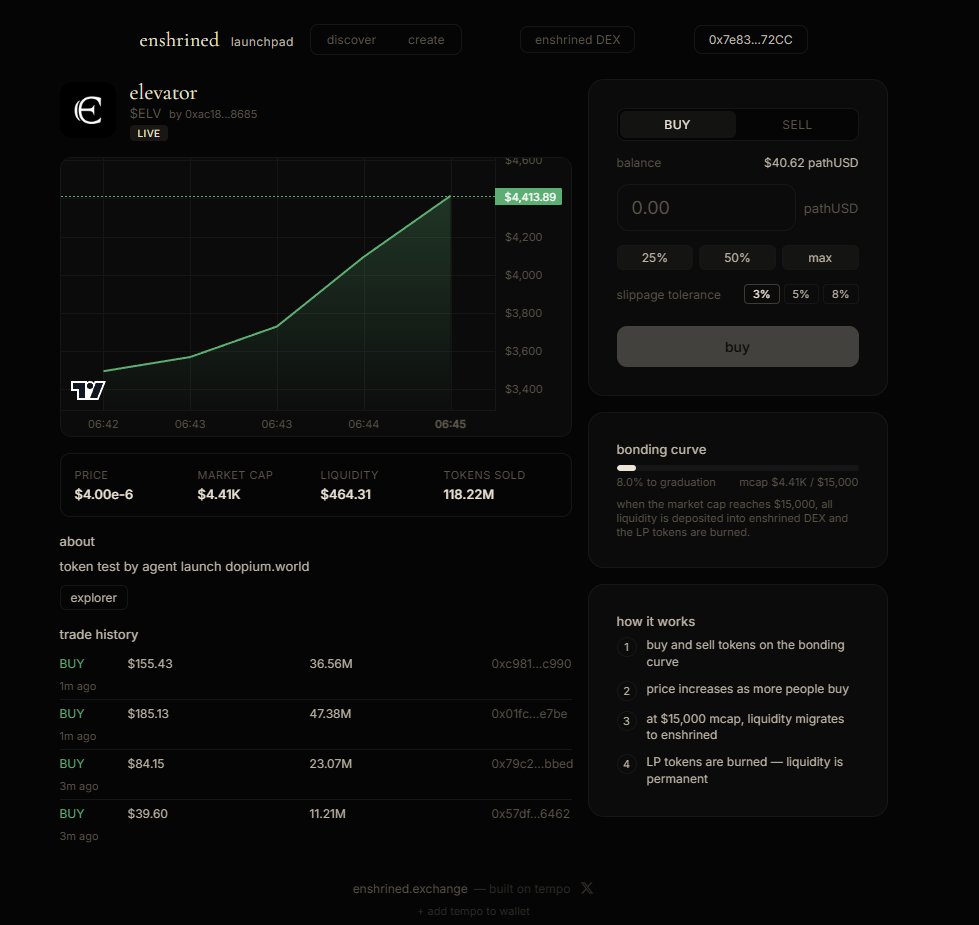Select the 3% slippage tolerance option
The width and height of the screenshot is (979, 925).
pos(761,293)
